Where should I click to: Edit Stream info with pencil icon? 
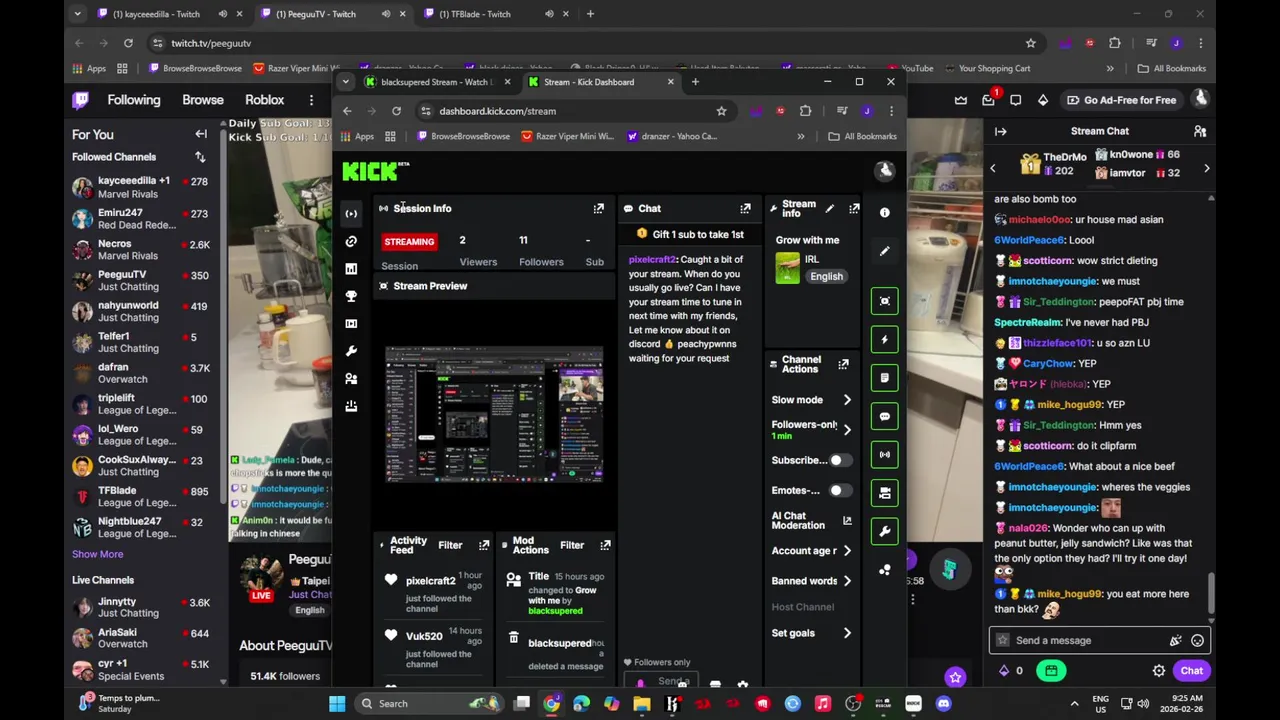coord(829,208)
